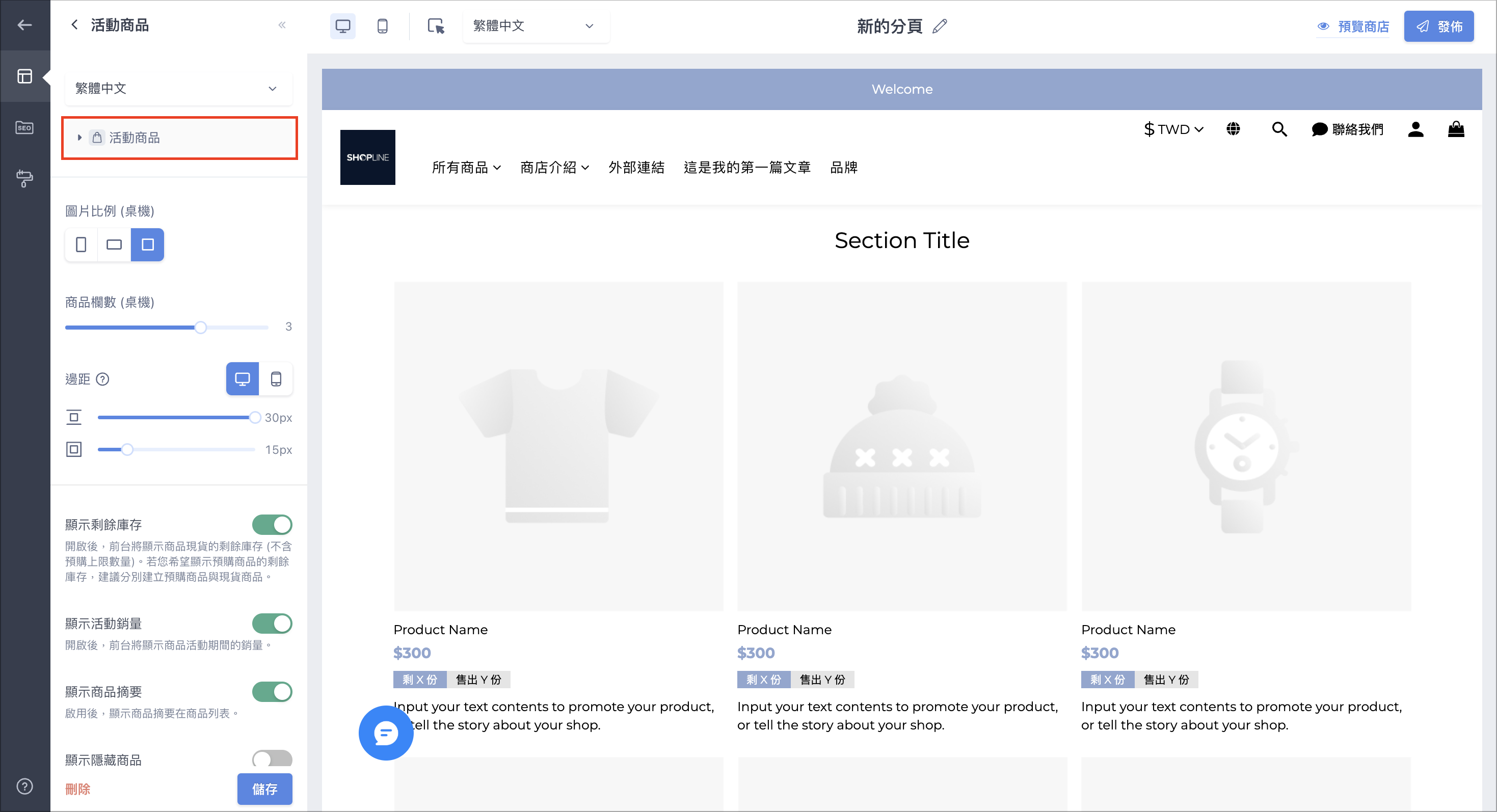Open 品牌 menu item
This screenshot has width=1497, height=812.
coord(844,167)
